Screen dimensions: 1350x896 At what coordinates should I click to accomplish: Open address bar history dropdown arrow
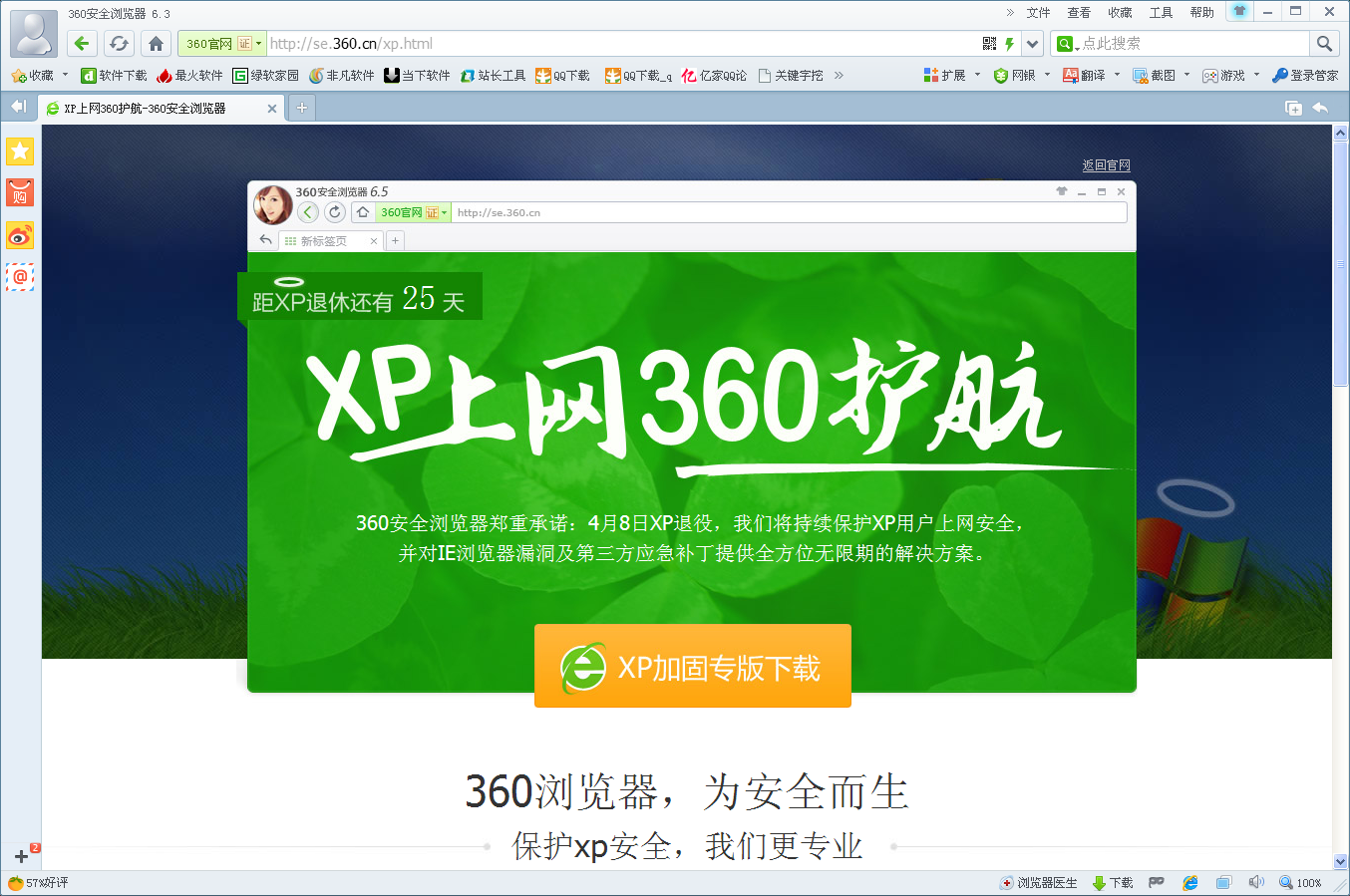(1033, 44)
